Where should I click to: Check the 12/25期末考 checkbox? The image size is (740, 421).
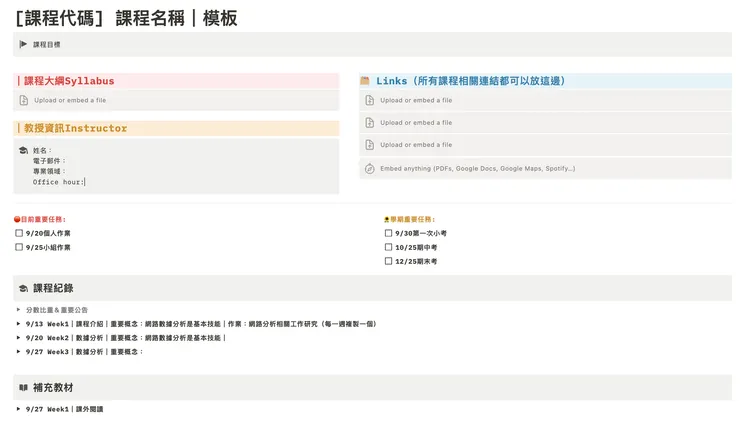click(x=388, y=261)
